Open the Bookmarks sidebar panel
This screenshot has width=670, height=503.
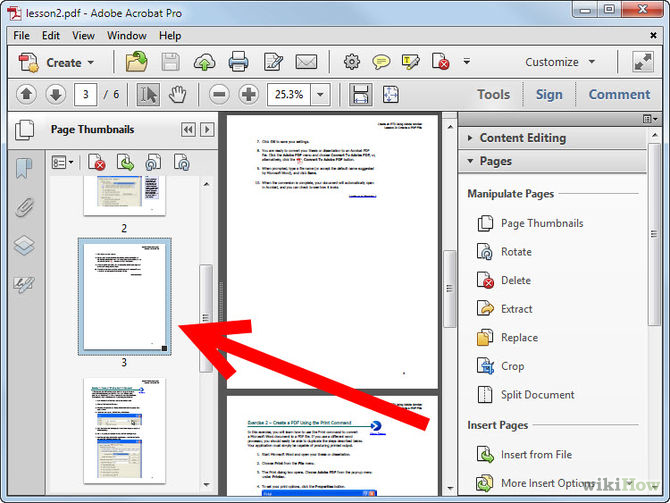pyautogui.click(x=24, y=168)
